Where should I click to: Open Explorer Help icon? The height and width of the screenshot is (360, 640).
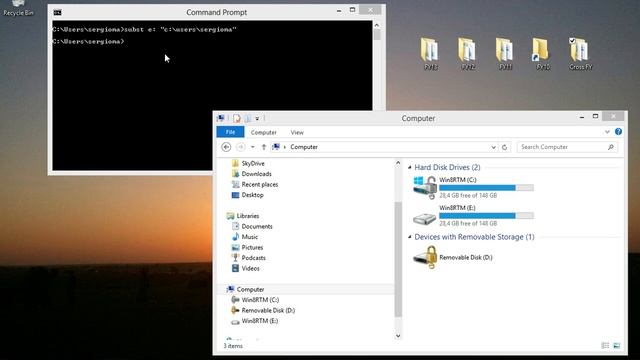pos(618,131)
